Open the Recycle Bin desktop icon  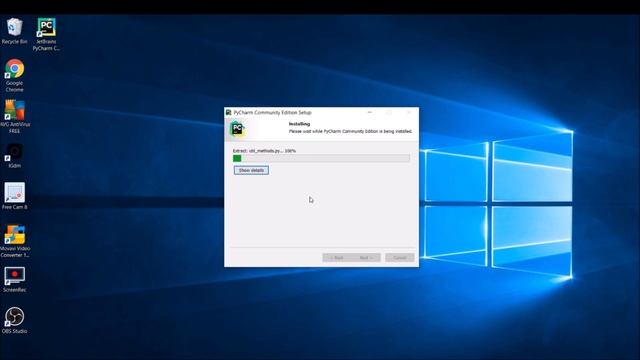click(x=14, y=31)
